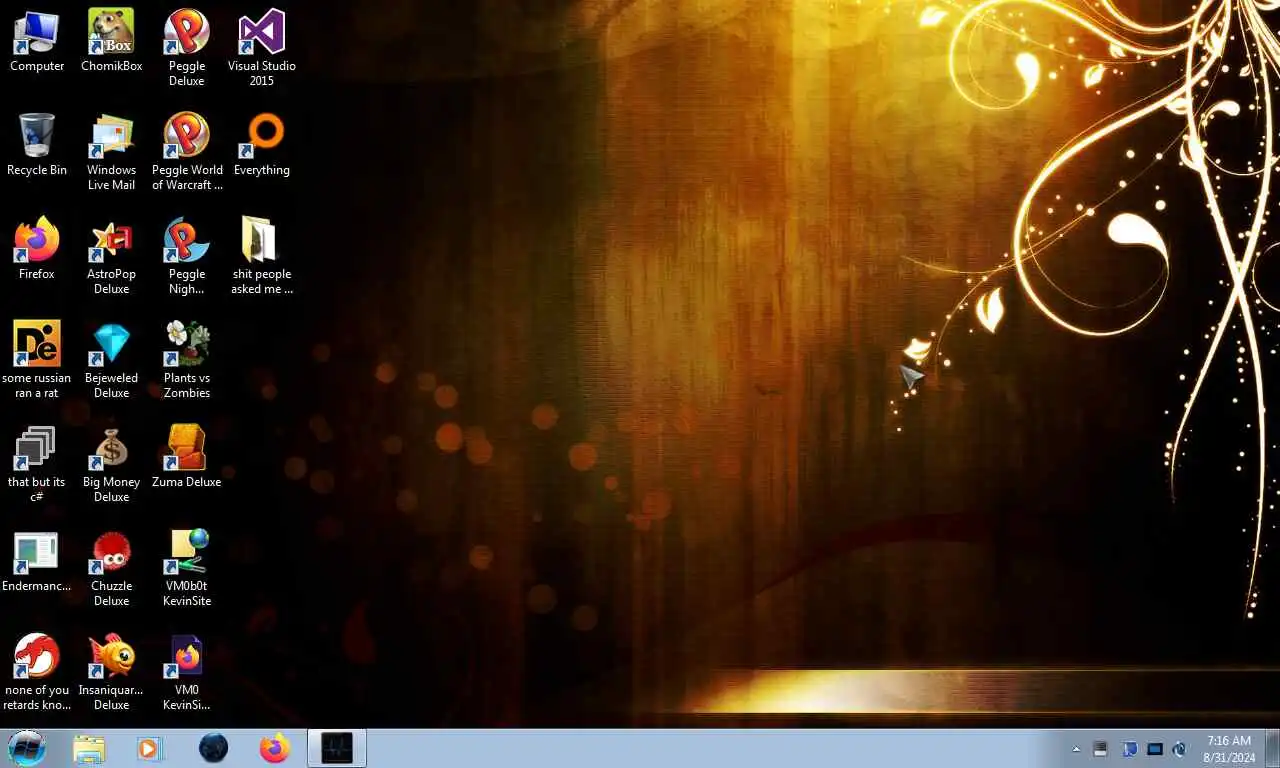The width and height of the screenshot is (1280, 768).
Task: Select the Endermanc... shortcut
Action: pos(37,561)
